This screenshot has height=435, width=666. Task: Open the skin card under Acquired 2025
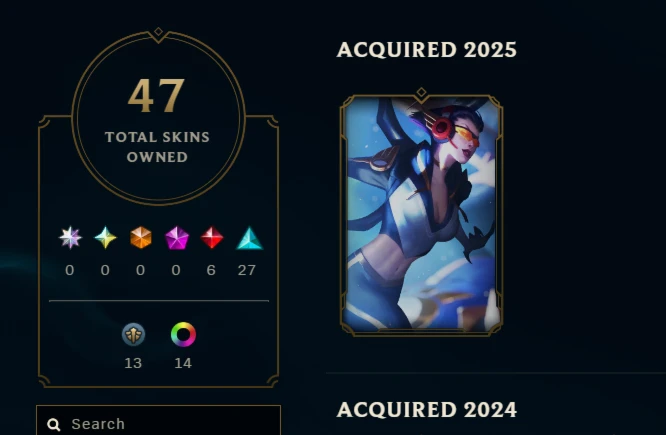[x=421, y=215]
